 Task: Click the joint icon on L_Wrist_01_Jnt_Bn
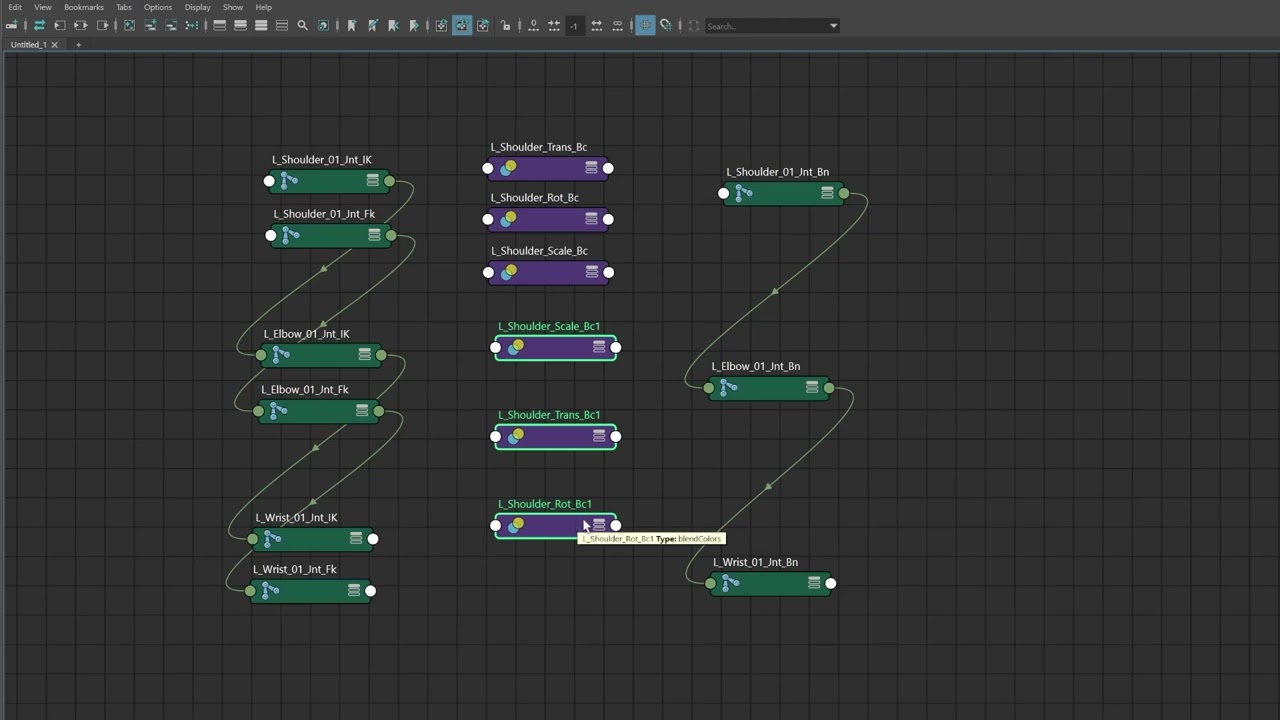tap(730, 583)
